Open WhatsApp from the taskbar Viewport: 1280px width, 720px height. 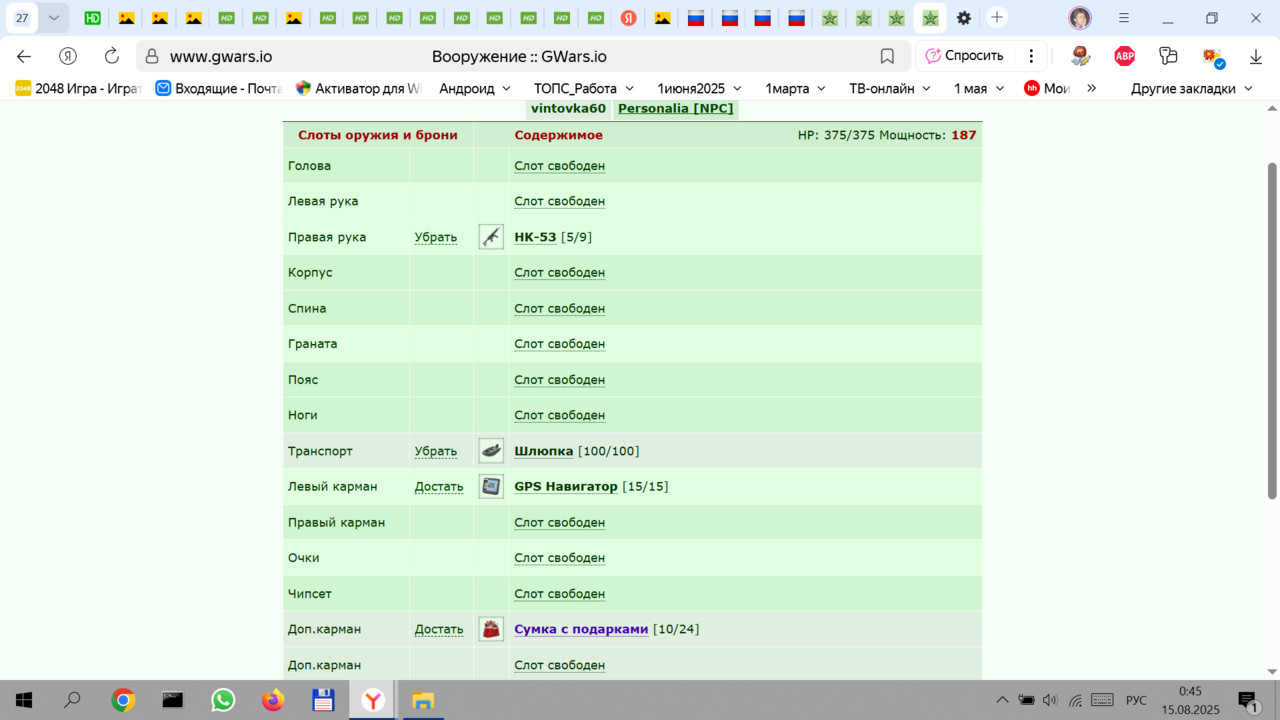[223, 700]
